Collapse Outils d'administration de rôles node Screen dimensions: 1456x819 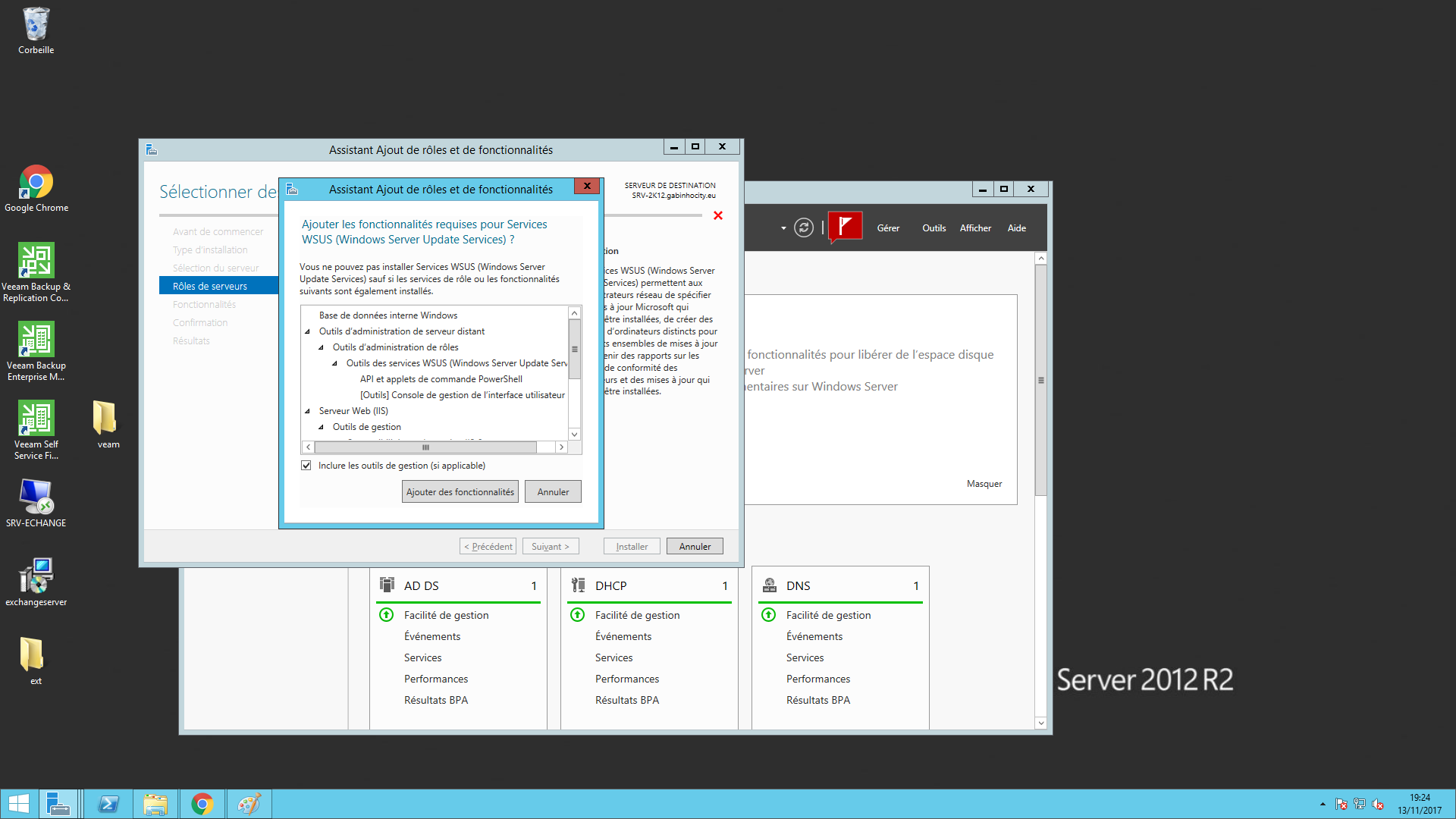(x=321, y=347)
